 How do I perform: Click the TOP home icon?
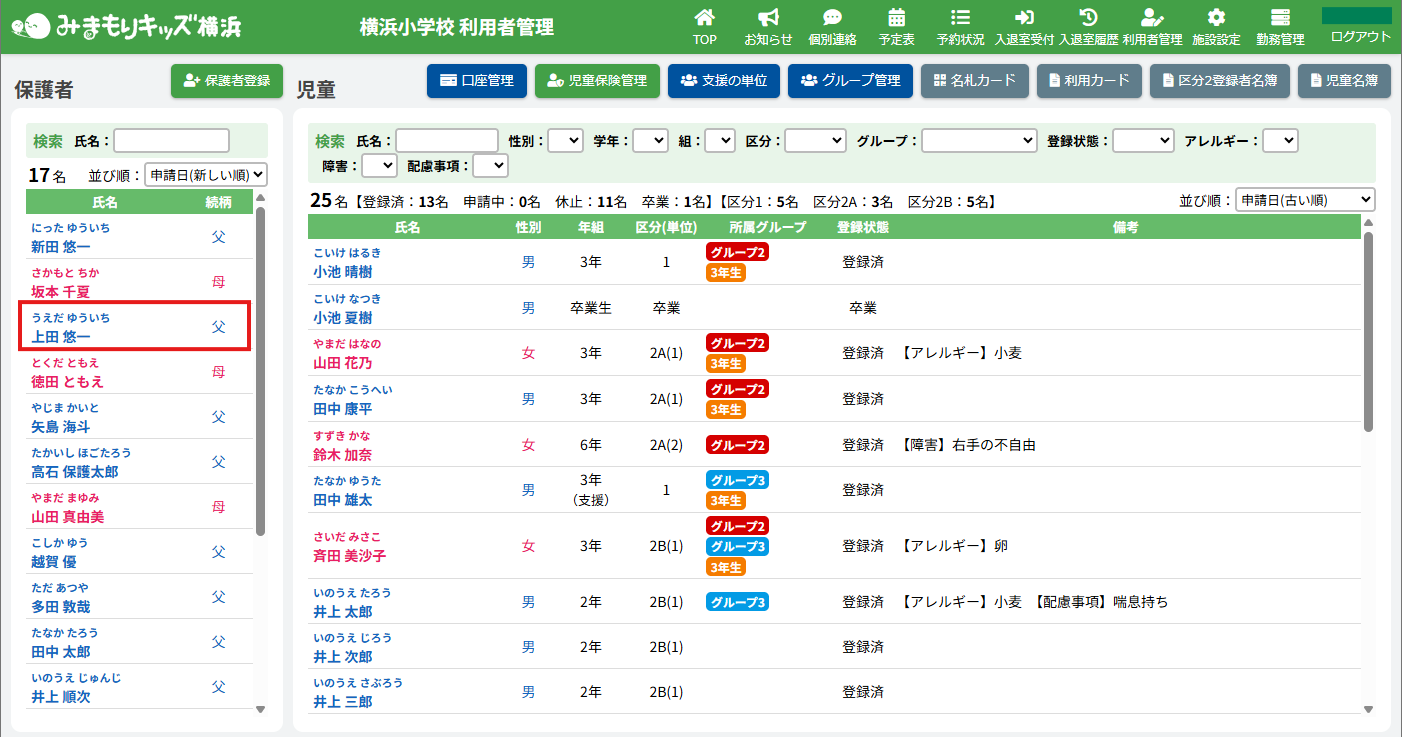(x=705, y=18)
